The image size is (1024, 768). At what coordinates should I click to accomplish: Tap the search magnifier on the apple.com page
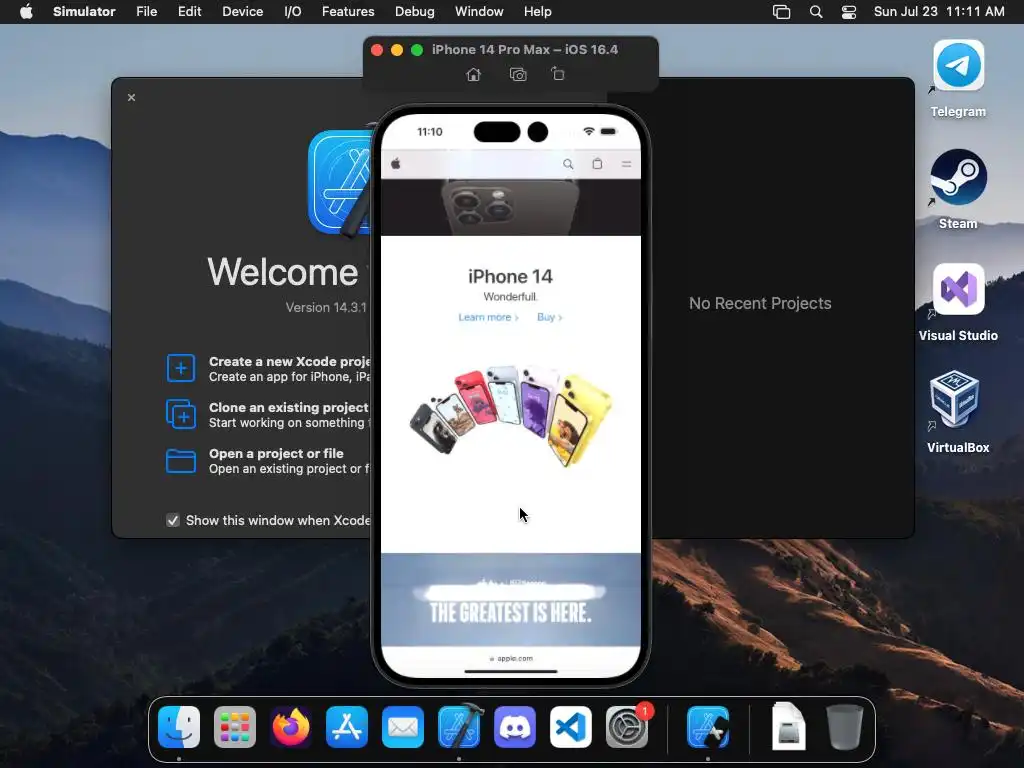pyautogui.click(x=568, y=164)
